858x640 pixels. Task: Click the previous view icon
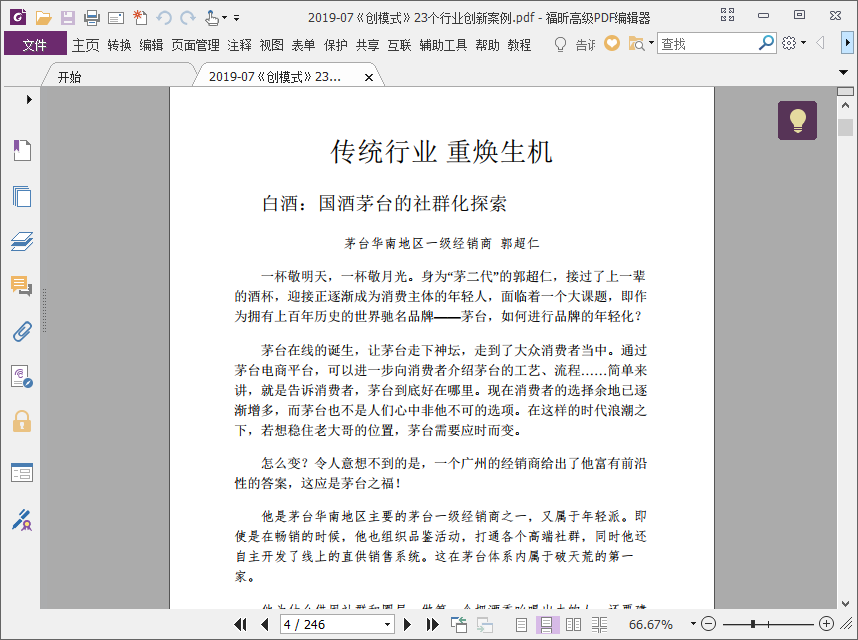pyautogui.click(x=459, y=624)
